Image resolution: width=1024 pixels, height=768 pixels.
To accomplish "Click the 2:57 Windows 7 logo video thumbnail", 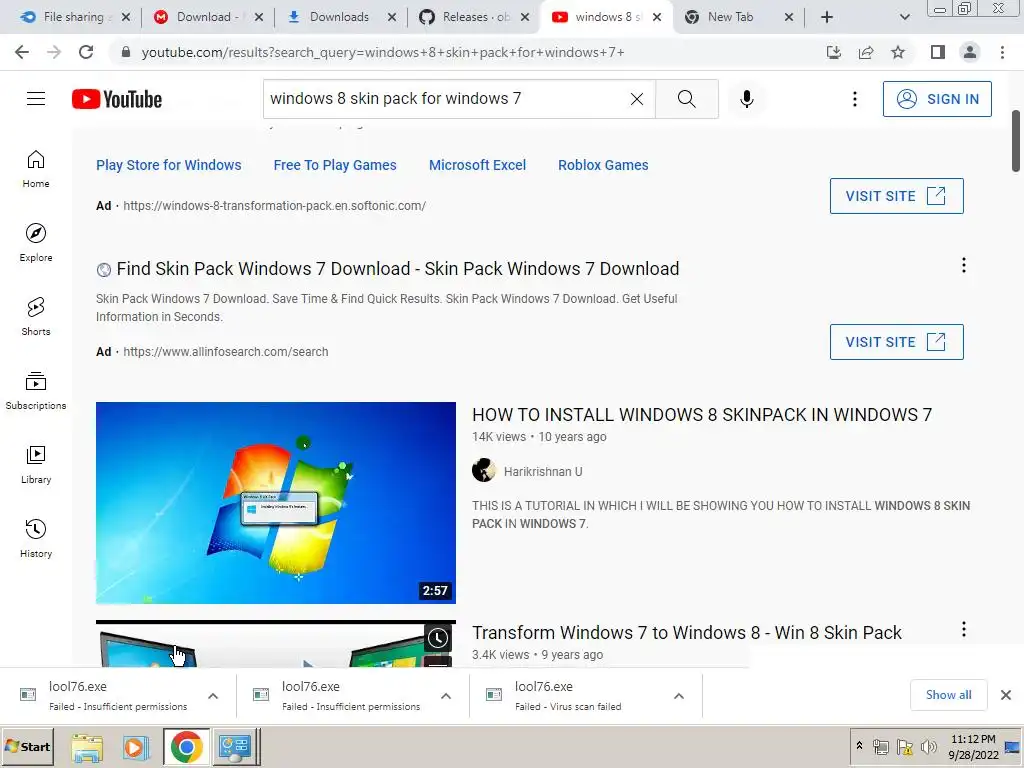I will (x=276, y=503).
